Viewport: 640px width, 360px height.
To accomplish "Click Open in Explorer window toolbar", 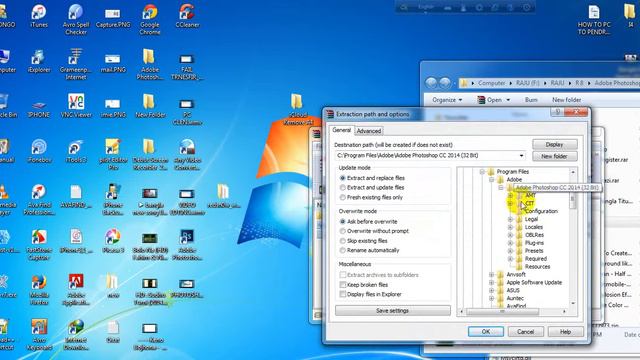I will pyautogui.click(x=494, y=100).
